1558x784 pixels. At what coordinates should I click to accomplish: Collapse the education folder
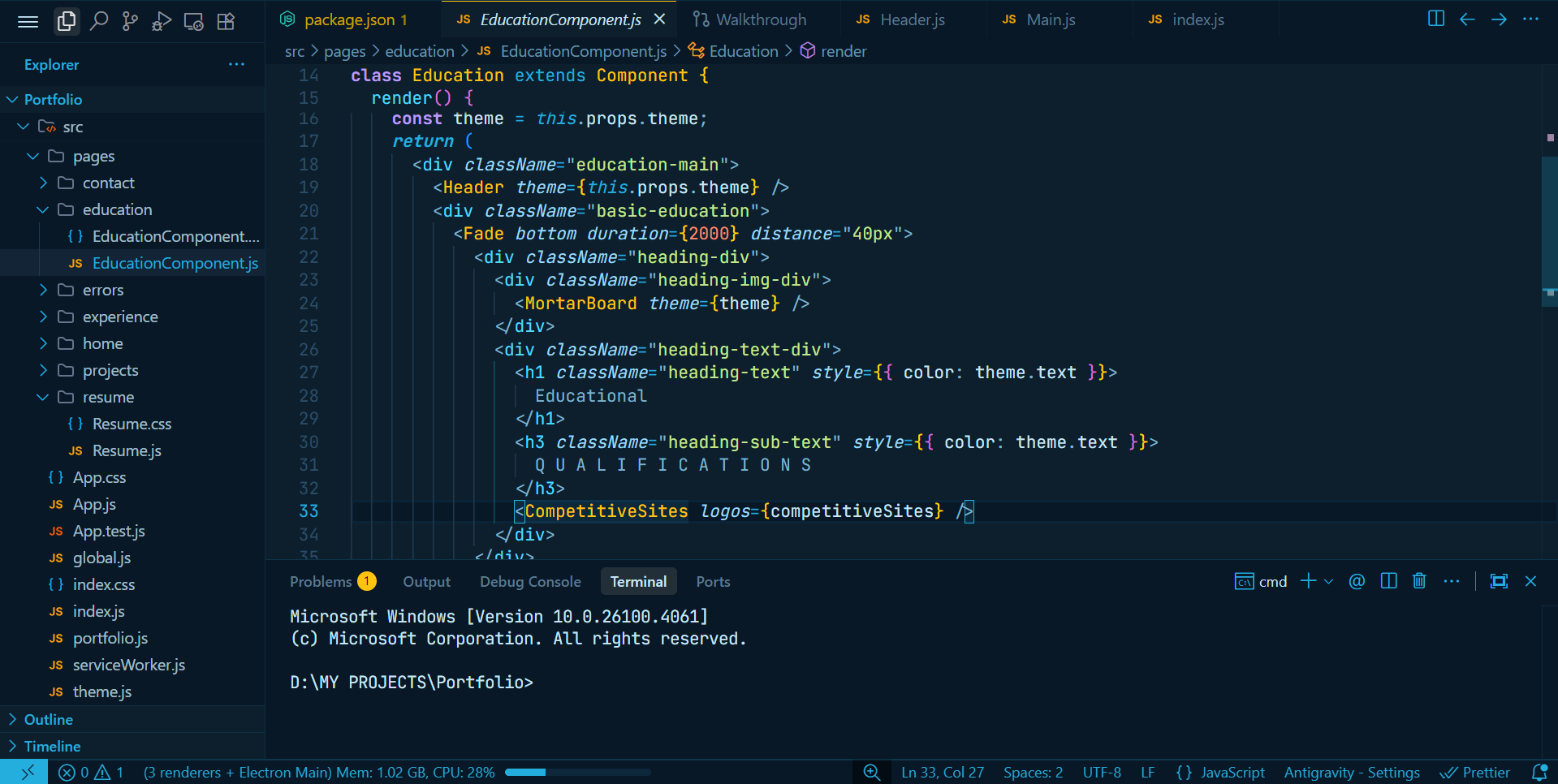point(43,209)
